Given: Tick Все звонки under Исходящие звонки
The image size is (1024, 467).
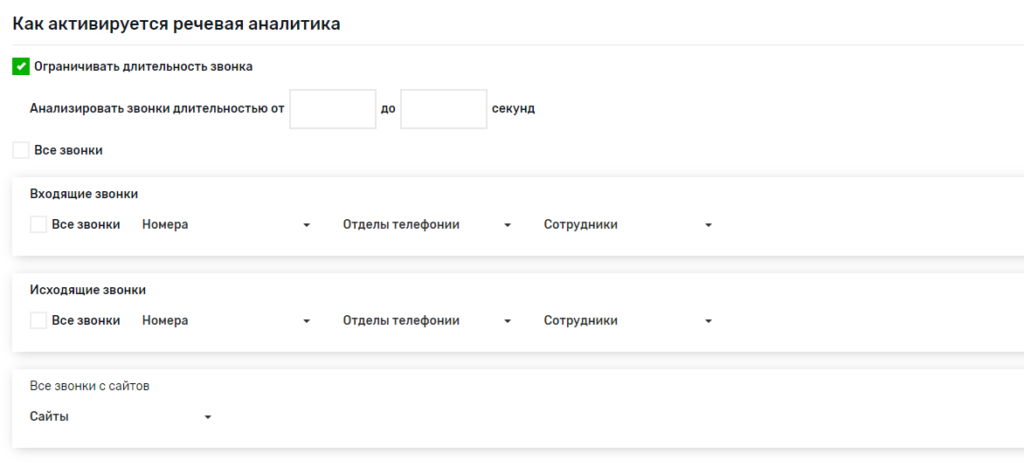Looking at the screenshot, I should tap(39, 321).
